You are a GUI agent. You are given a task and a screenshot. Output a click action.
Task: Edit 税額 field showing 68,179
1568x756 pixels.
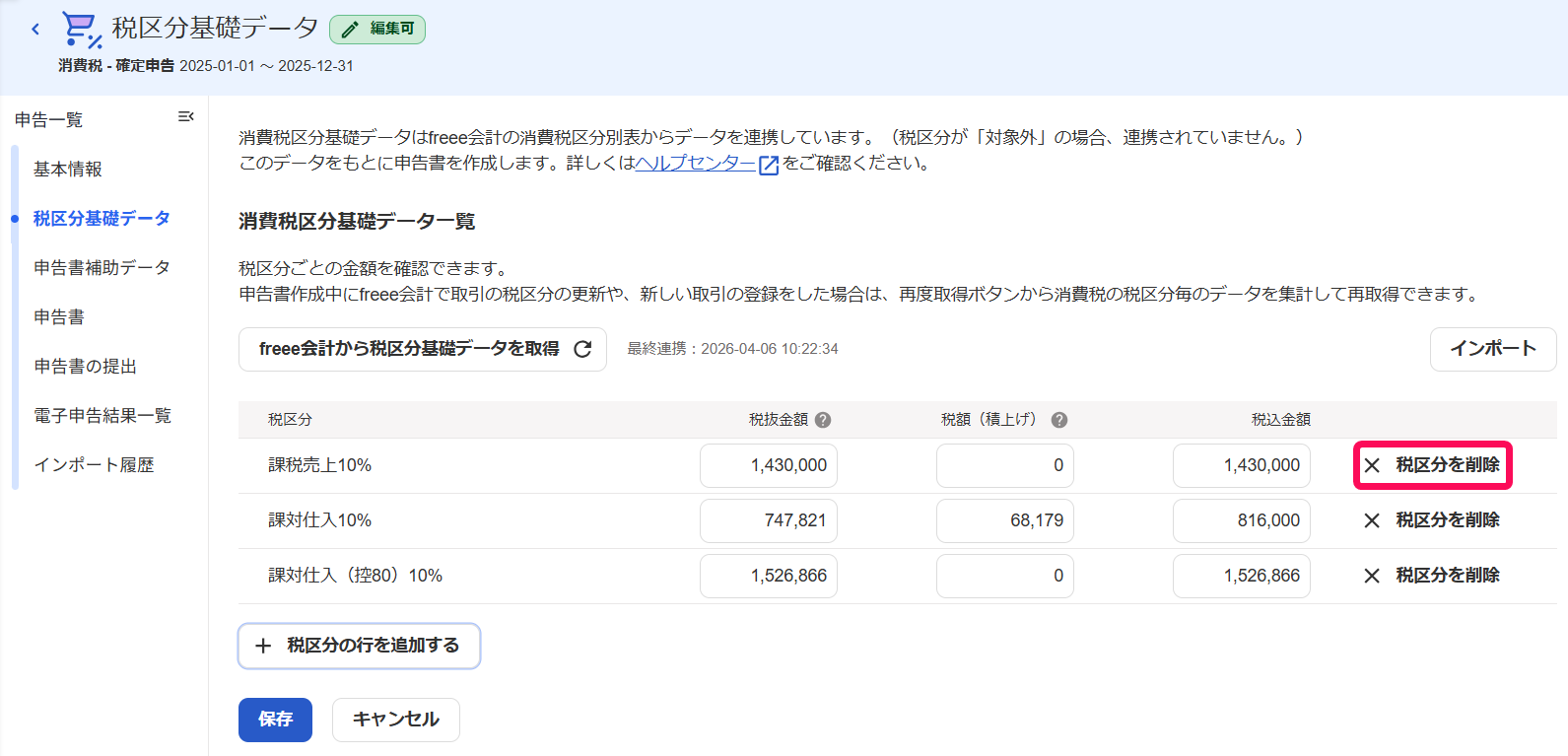1005,520
